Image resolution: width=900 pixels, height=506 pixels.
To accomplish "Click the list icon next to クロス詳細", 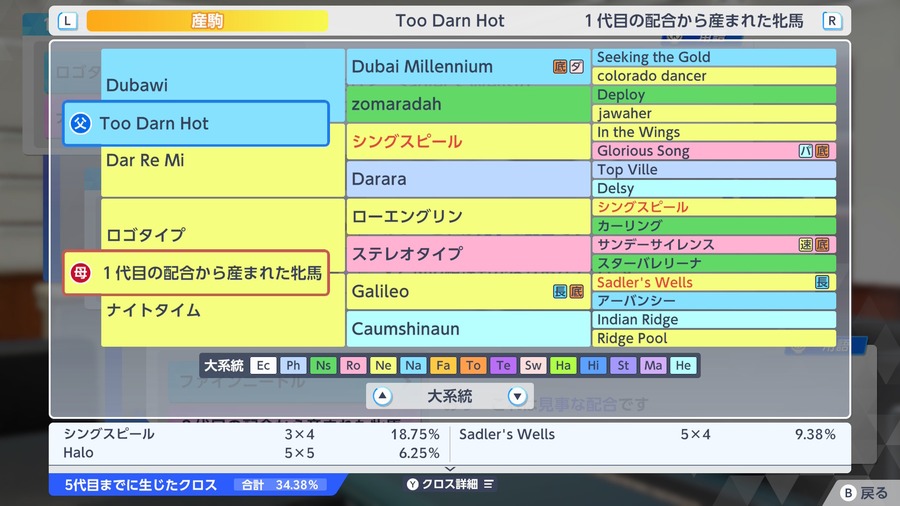I will [488, 484].
